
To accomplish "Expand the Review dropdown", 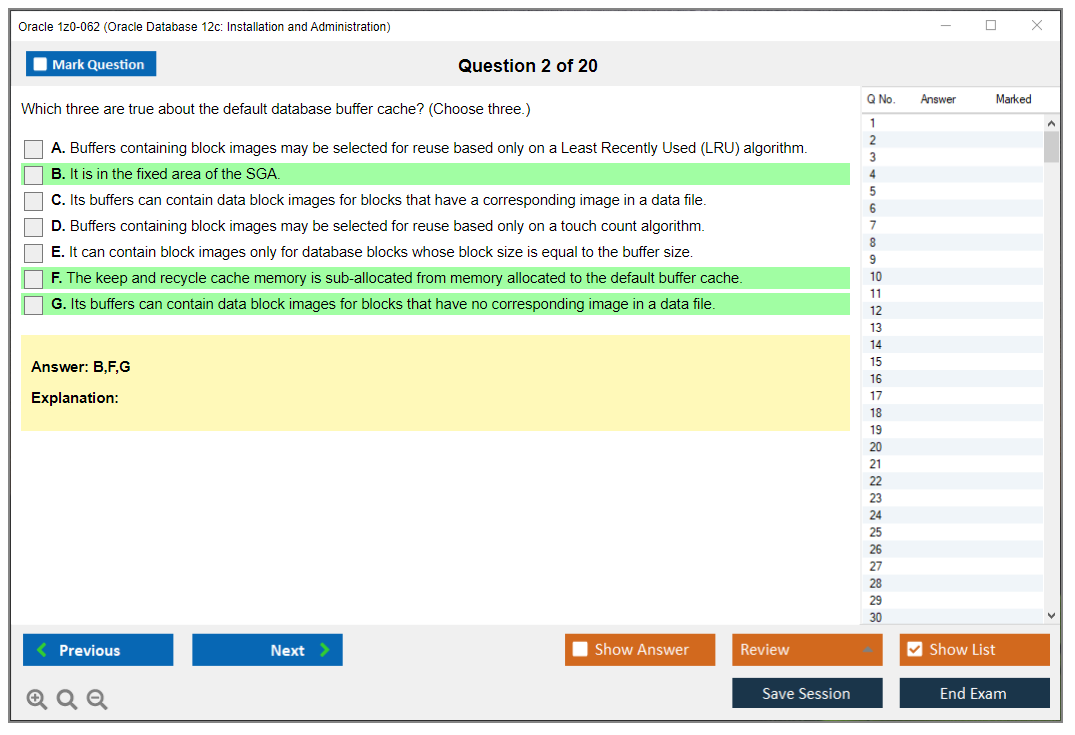I will tap(867, 650).
